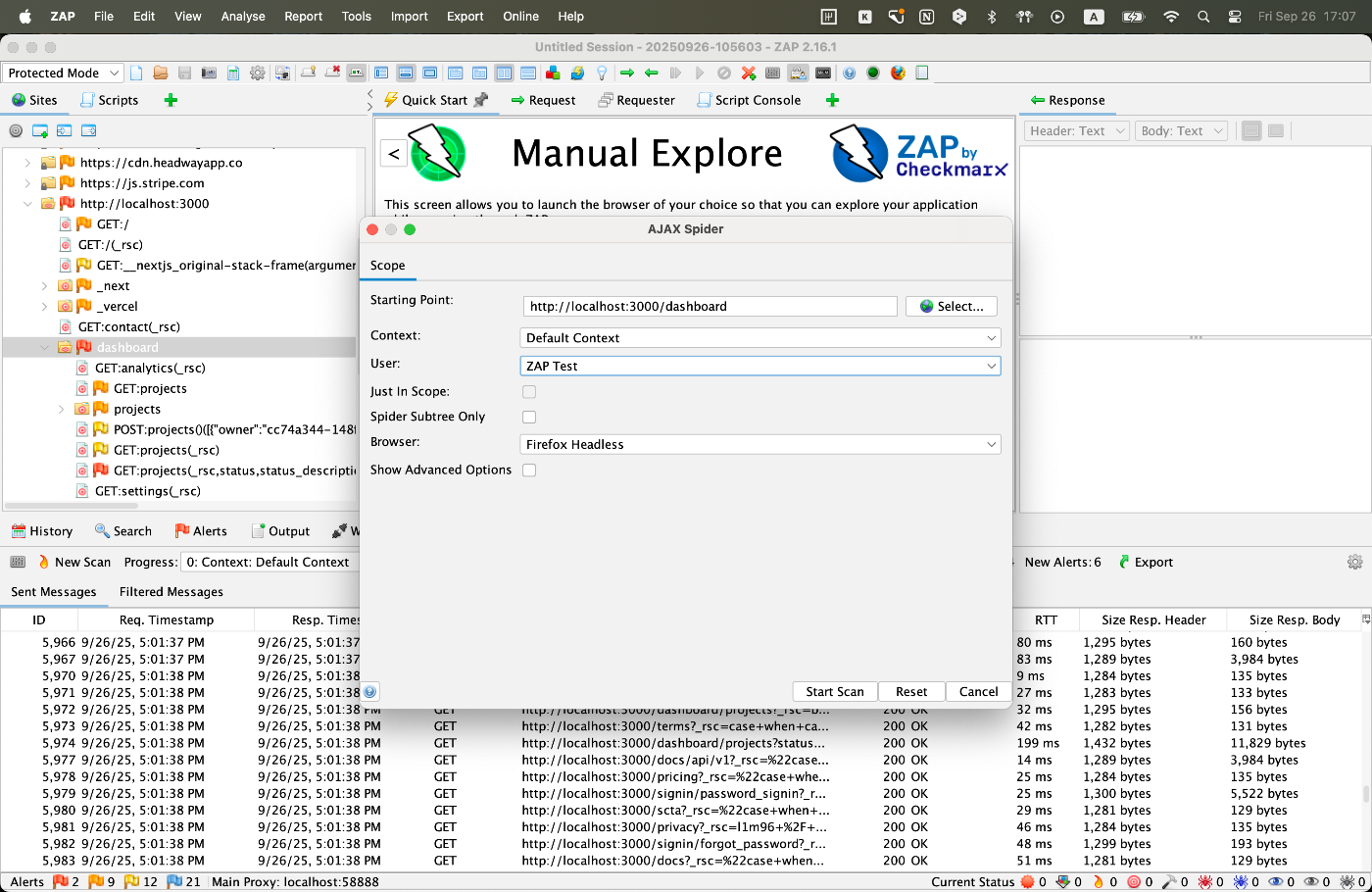
Task: Click New Scan button
Action: [x=73, y=562]
